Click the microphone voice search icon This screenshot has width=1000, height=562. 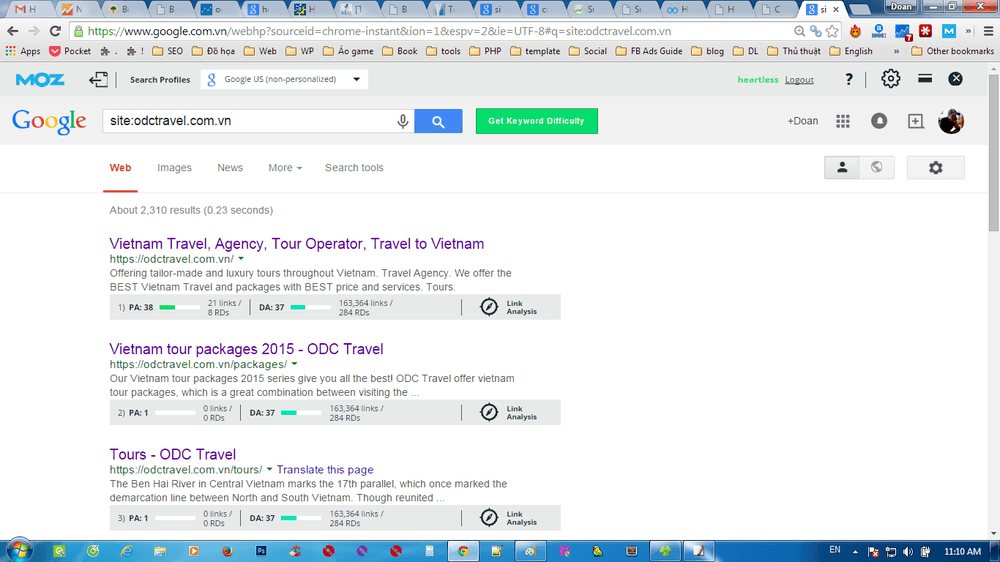click(402, 121)
